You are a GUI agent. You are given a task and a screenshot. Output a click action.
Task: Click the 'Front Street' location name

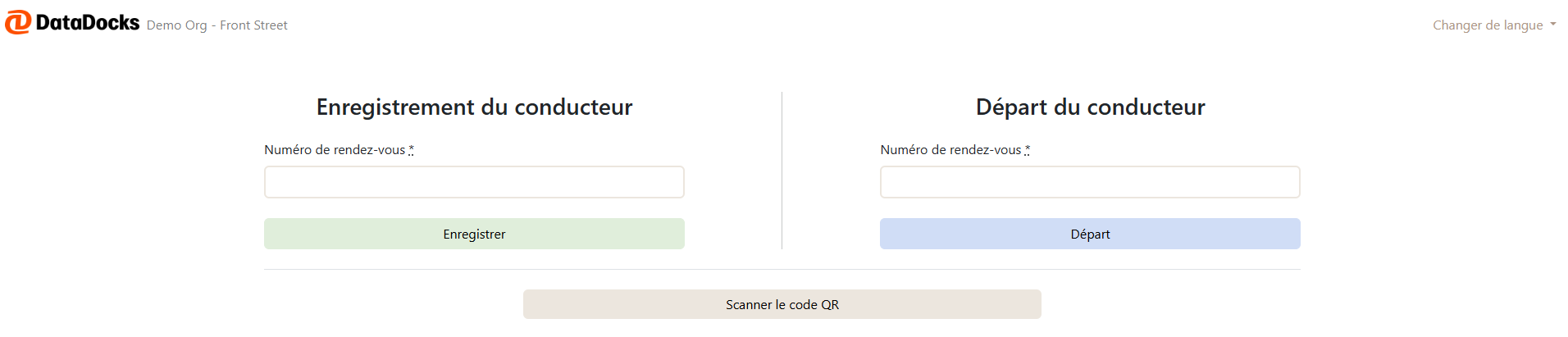point(253,25)
